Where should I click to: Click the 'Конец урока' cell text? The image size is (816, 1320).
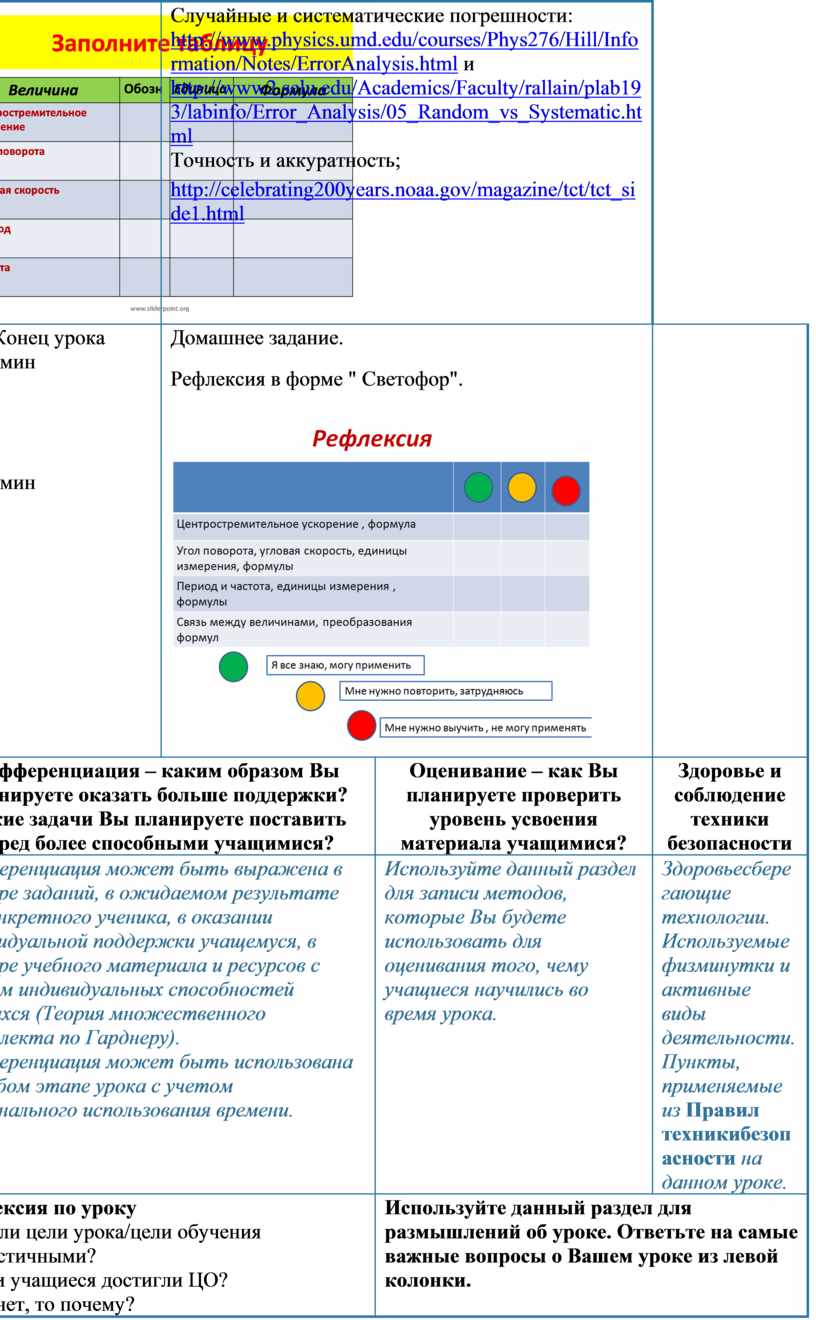[50, 338]
